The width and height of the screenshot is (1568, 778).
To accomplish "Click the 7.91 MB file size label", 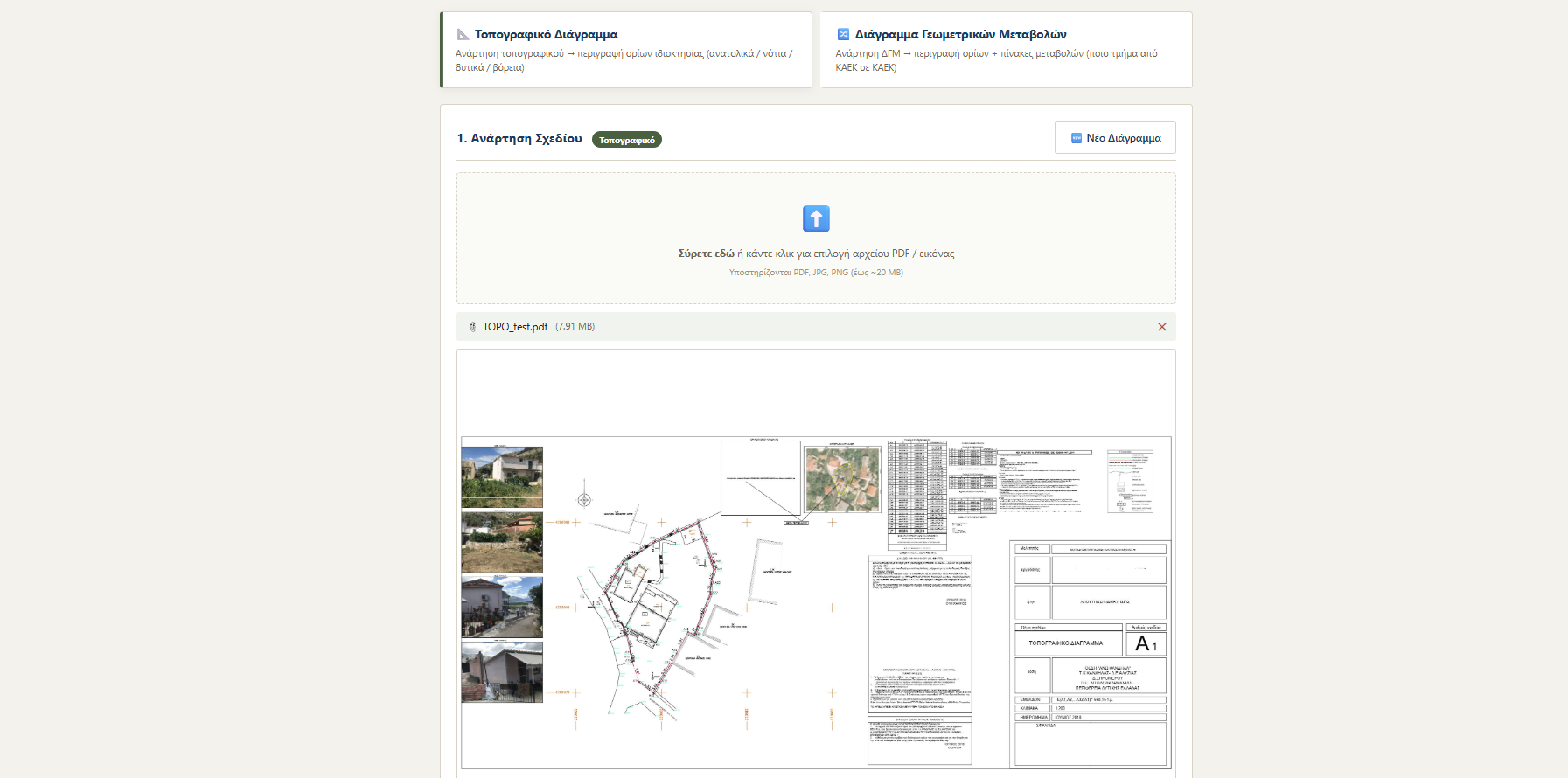I will tap(575, 327).
